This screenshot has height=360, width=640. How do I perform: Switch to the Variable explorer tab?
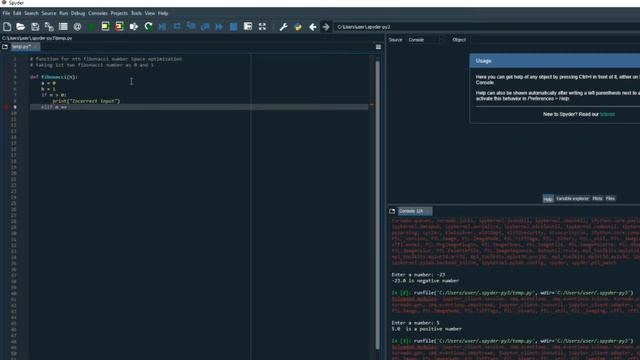572,198
